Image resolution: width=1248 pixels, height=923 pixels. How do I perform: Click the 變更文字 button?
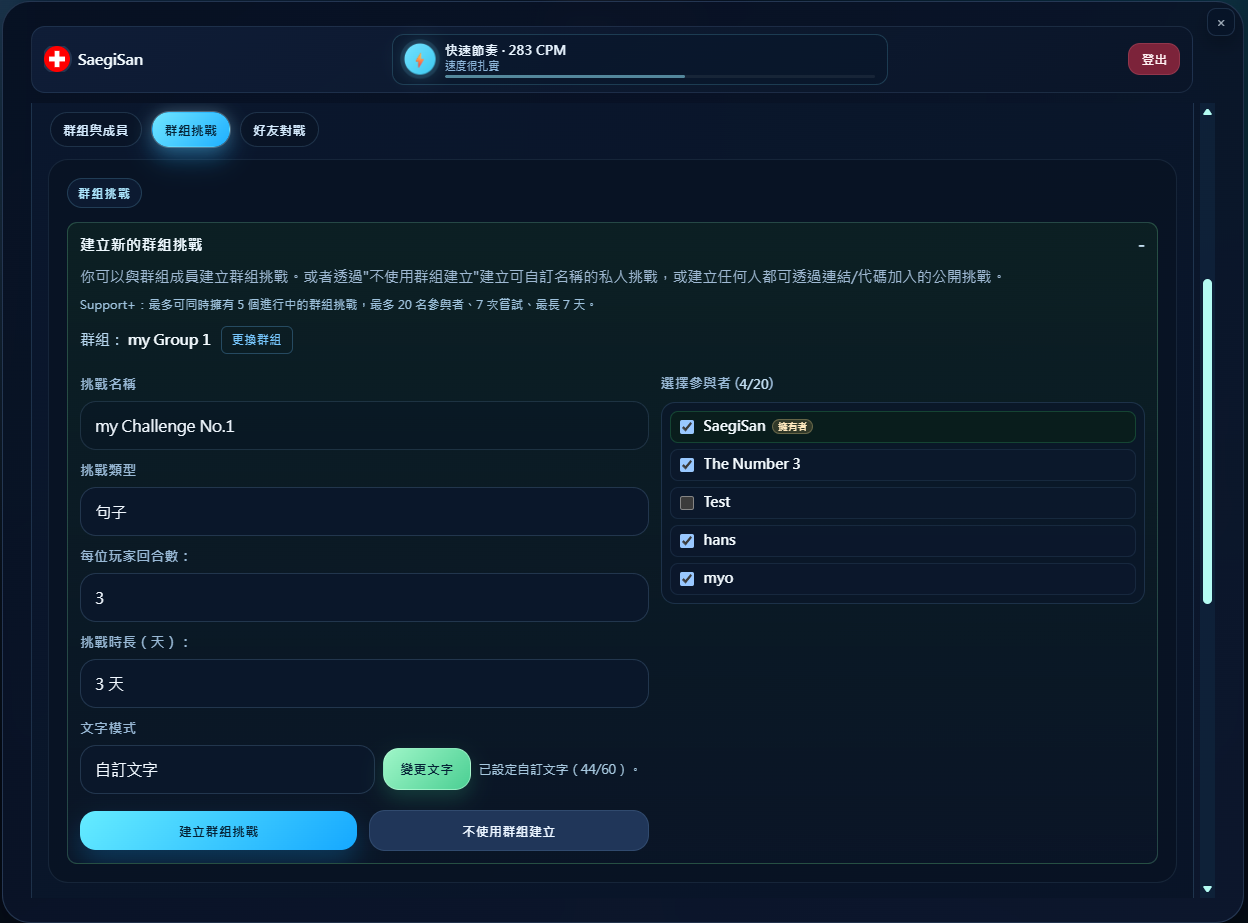click(427, 769)
